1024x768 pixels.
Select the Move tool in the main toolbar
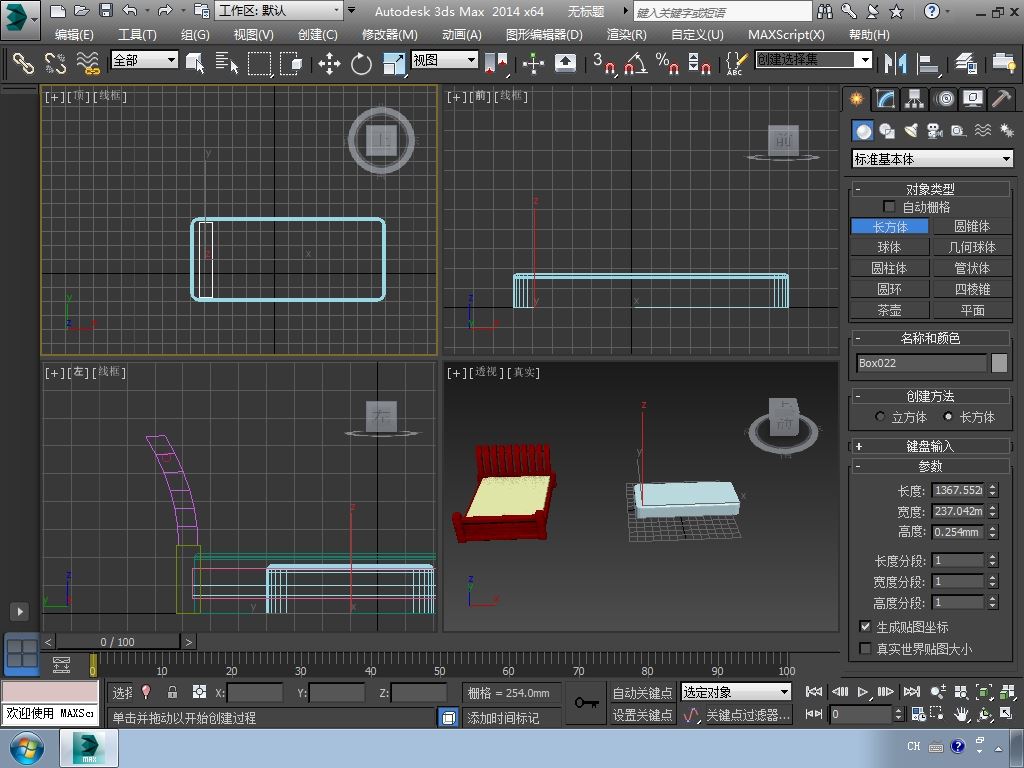pyautogui.click(x=329, y=64)
